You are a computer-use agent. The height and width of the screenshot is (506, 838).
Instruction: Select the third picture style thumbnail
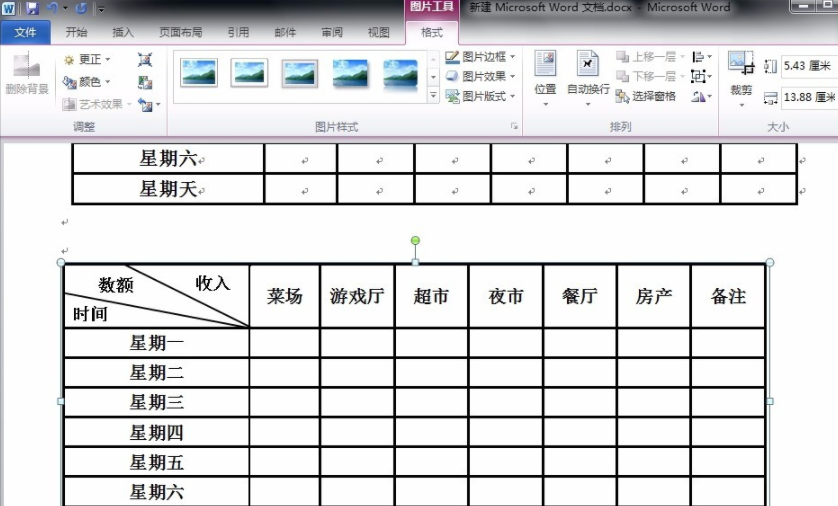point(299,73)
